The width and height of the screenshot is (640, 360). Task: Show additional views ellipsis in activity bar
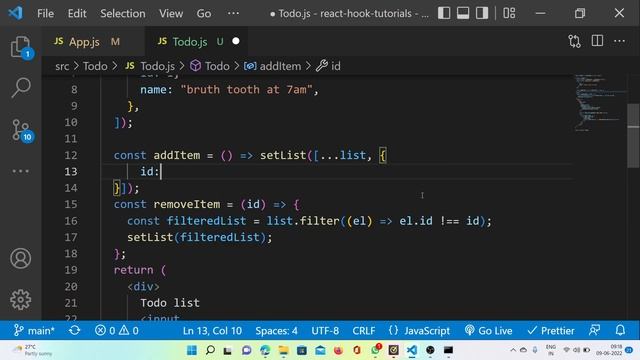coord(20,171)
